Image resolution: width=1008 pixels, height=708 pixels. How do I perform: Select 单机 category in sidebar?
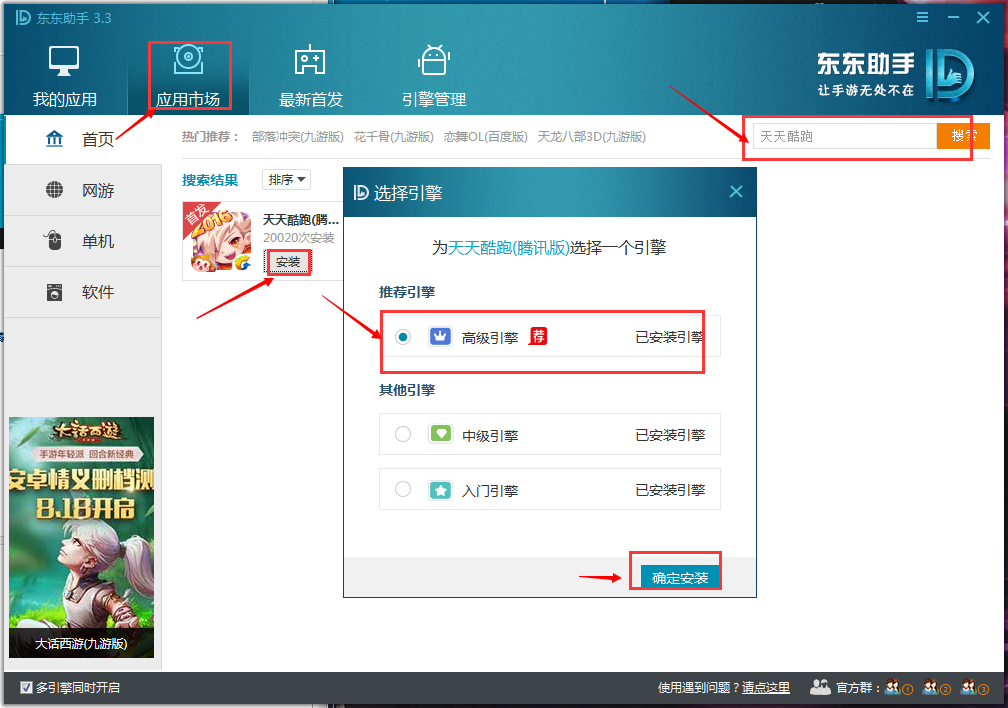(x=82, y=241)
